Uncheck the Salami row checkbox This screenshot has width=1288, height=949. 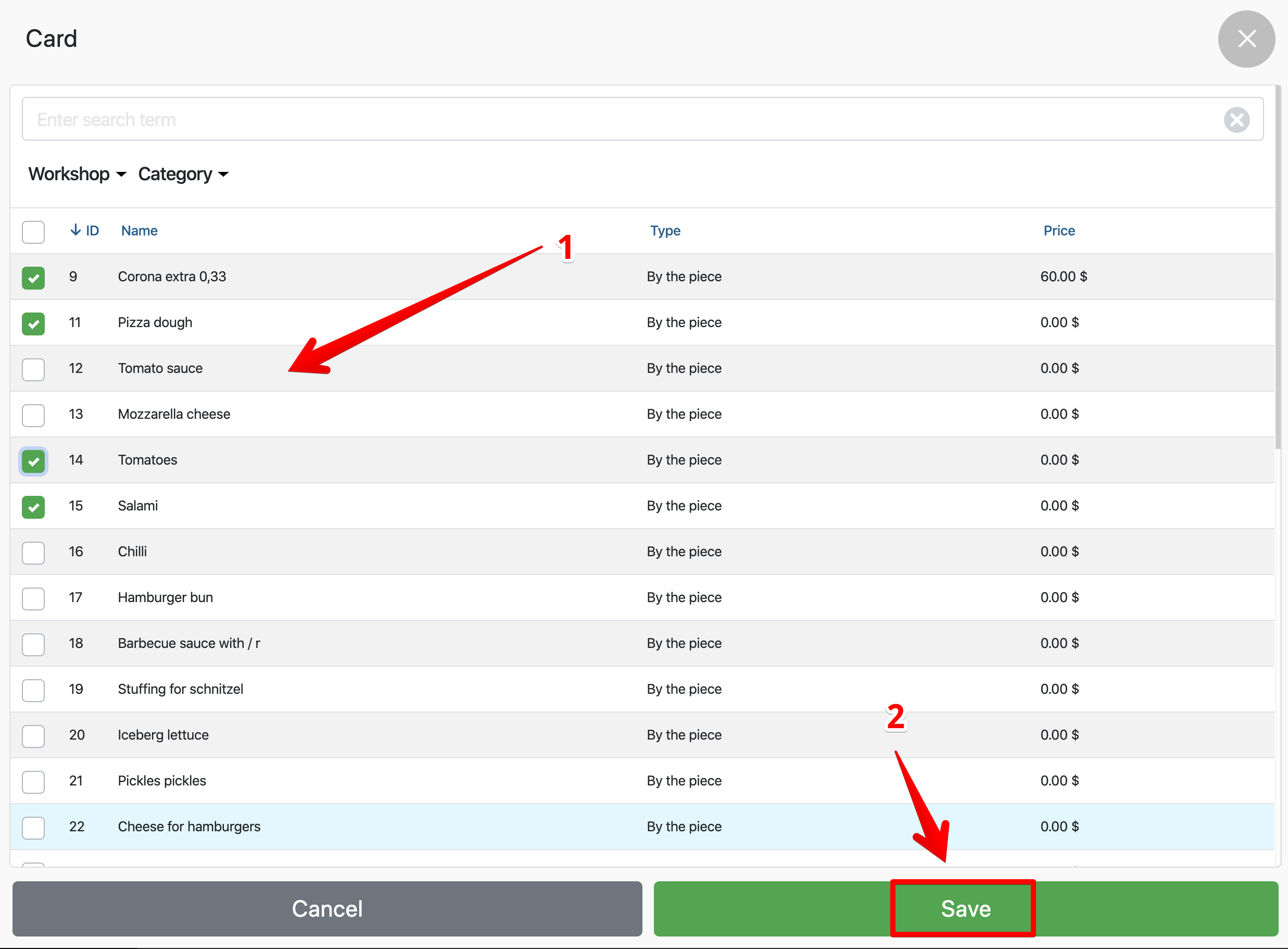tap(33, 507)
